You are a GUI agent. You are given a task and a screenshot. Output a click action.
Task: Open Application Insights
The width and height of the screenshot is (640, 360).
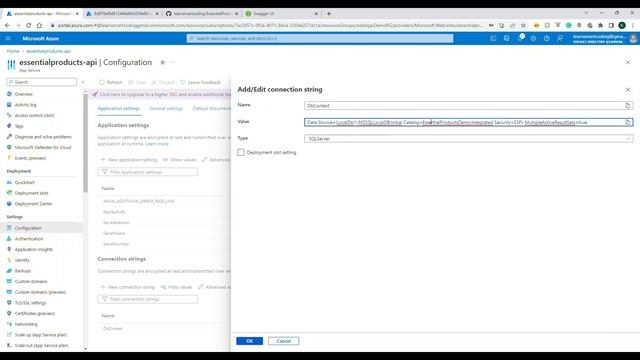(x=33, y=249)
